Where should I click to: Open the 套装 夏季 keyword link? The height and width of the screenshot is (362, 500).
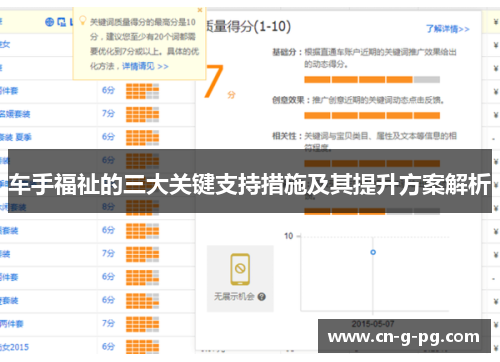coord(15,137)
